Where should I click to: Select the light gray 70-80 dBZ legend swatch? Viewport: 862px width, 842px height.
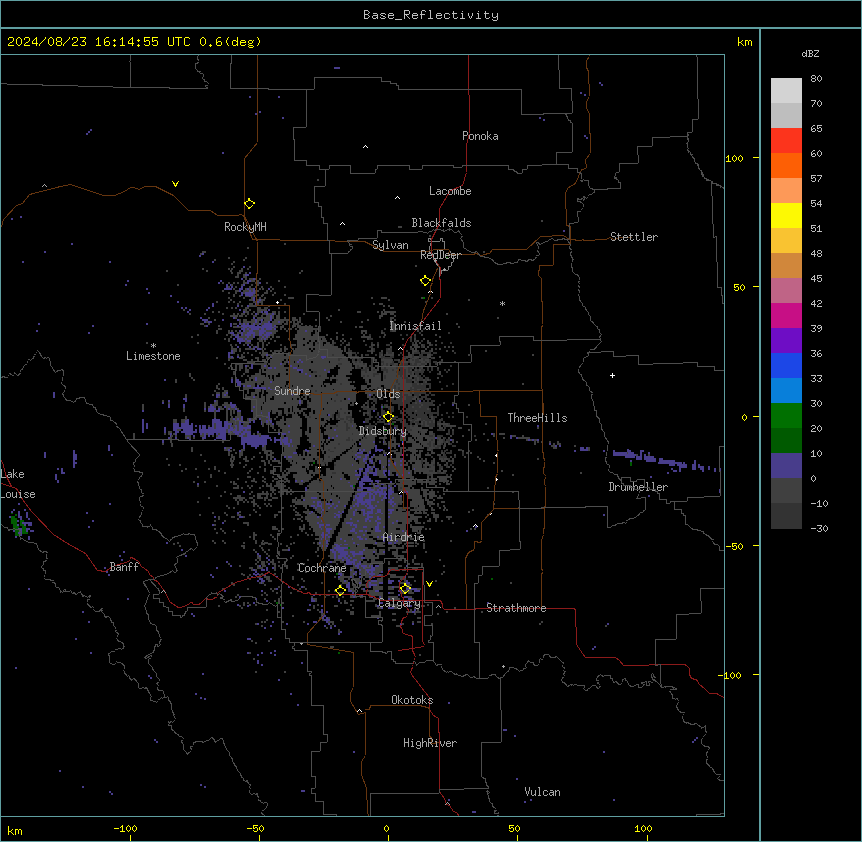[x=786, y=90]
